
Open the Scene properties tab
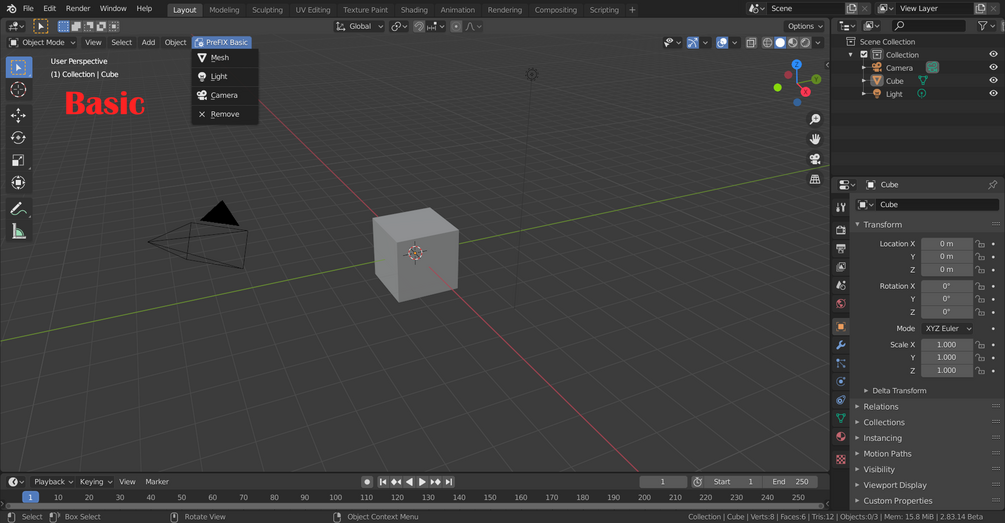(x=841, y=285)
